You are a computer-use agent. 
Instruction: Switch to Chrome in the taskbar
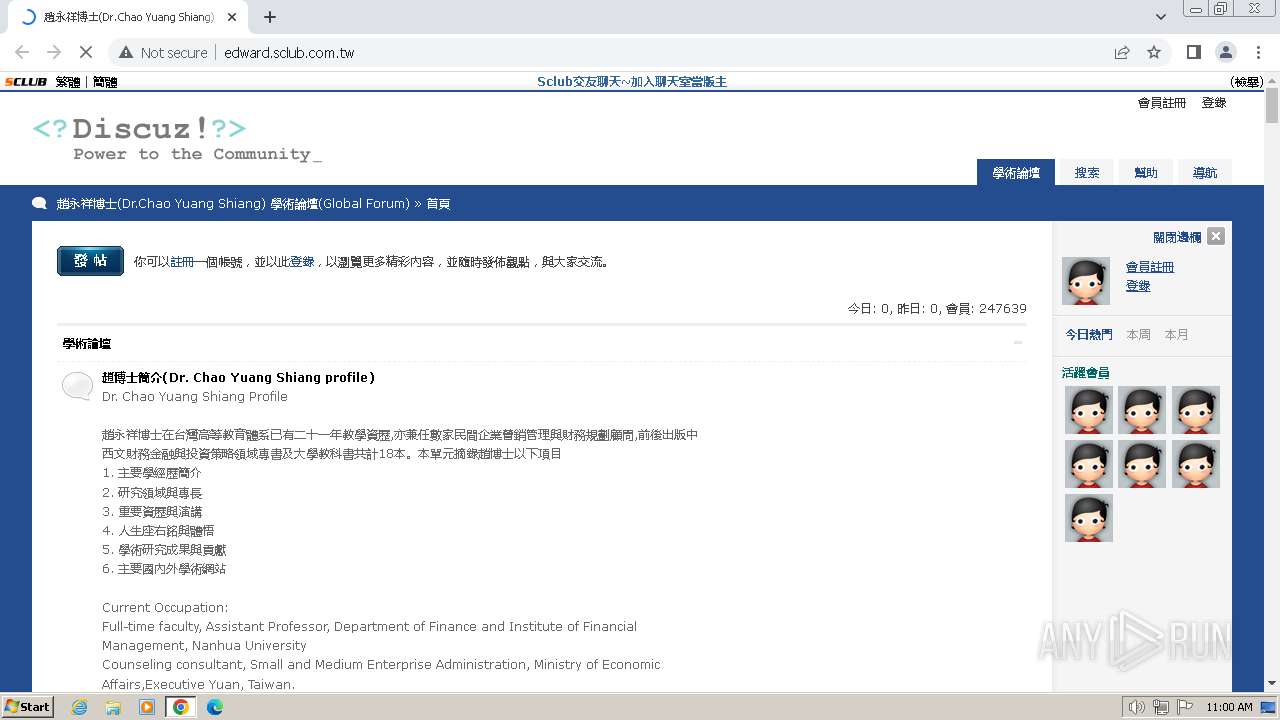(x=181, y=707)
